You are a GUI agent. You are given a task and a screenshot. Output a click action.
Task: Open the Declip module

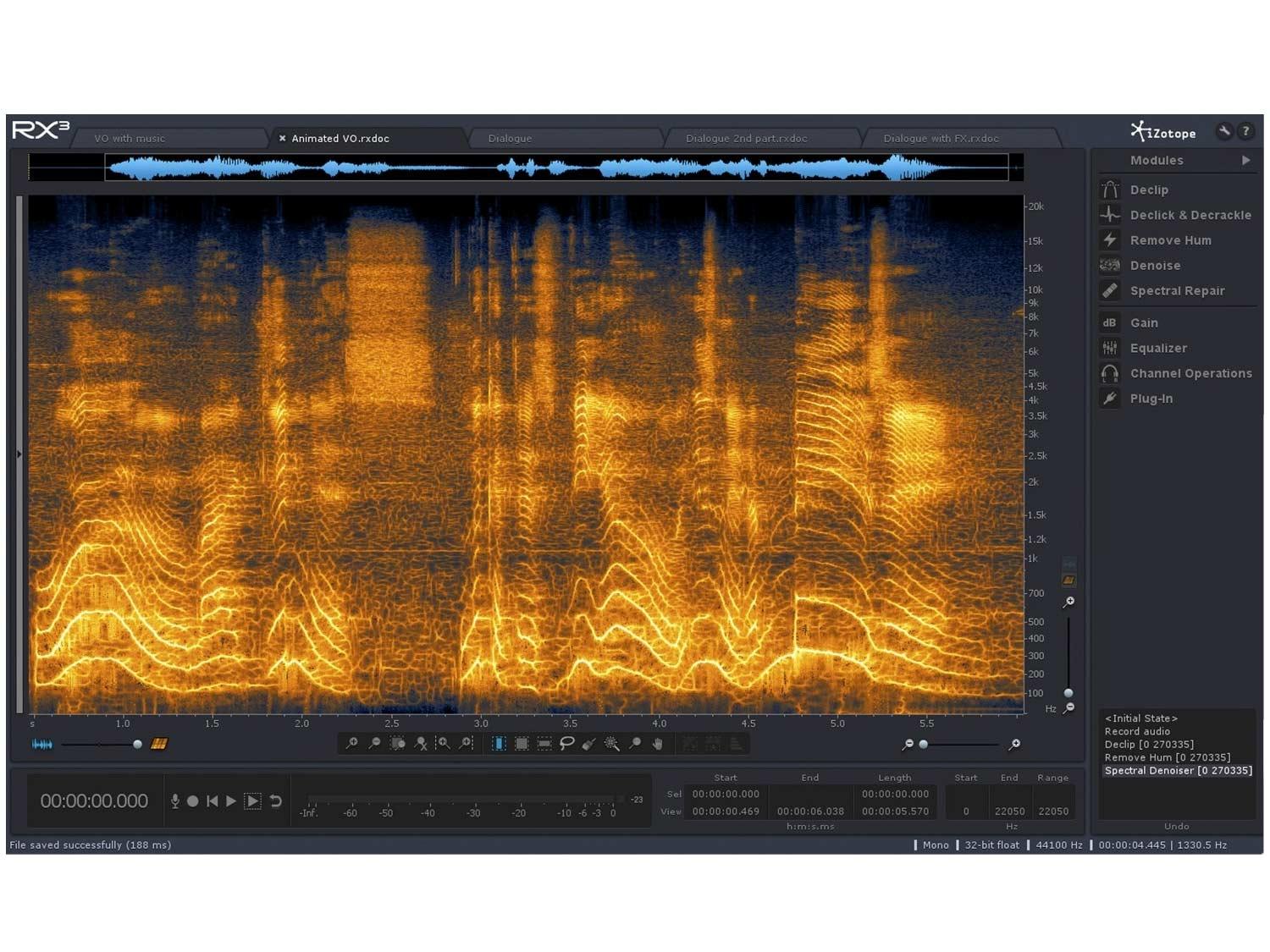pos(1148,190)
